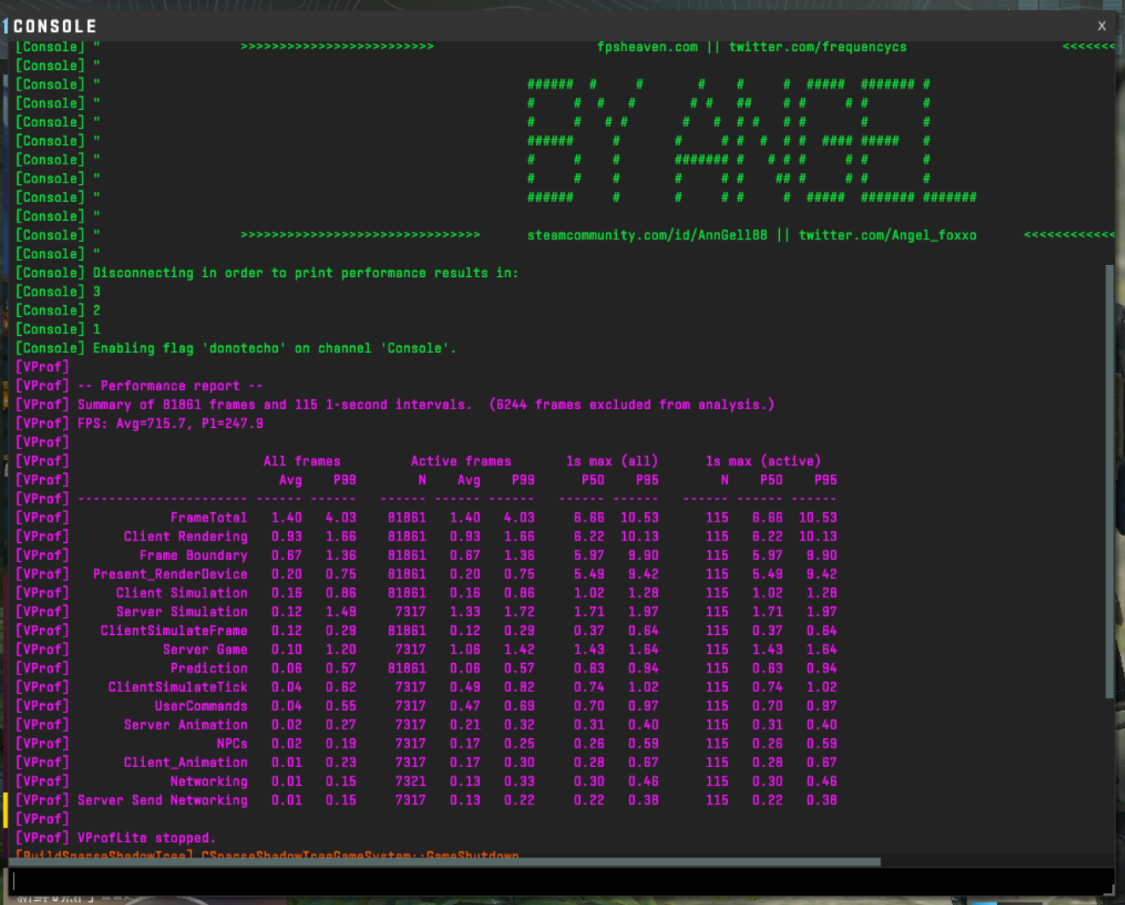Image resolution: width=1125 pixels, height=905 pixels.
Task: Click the 'Networking' row label
Action: 209,782
